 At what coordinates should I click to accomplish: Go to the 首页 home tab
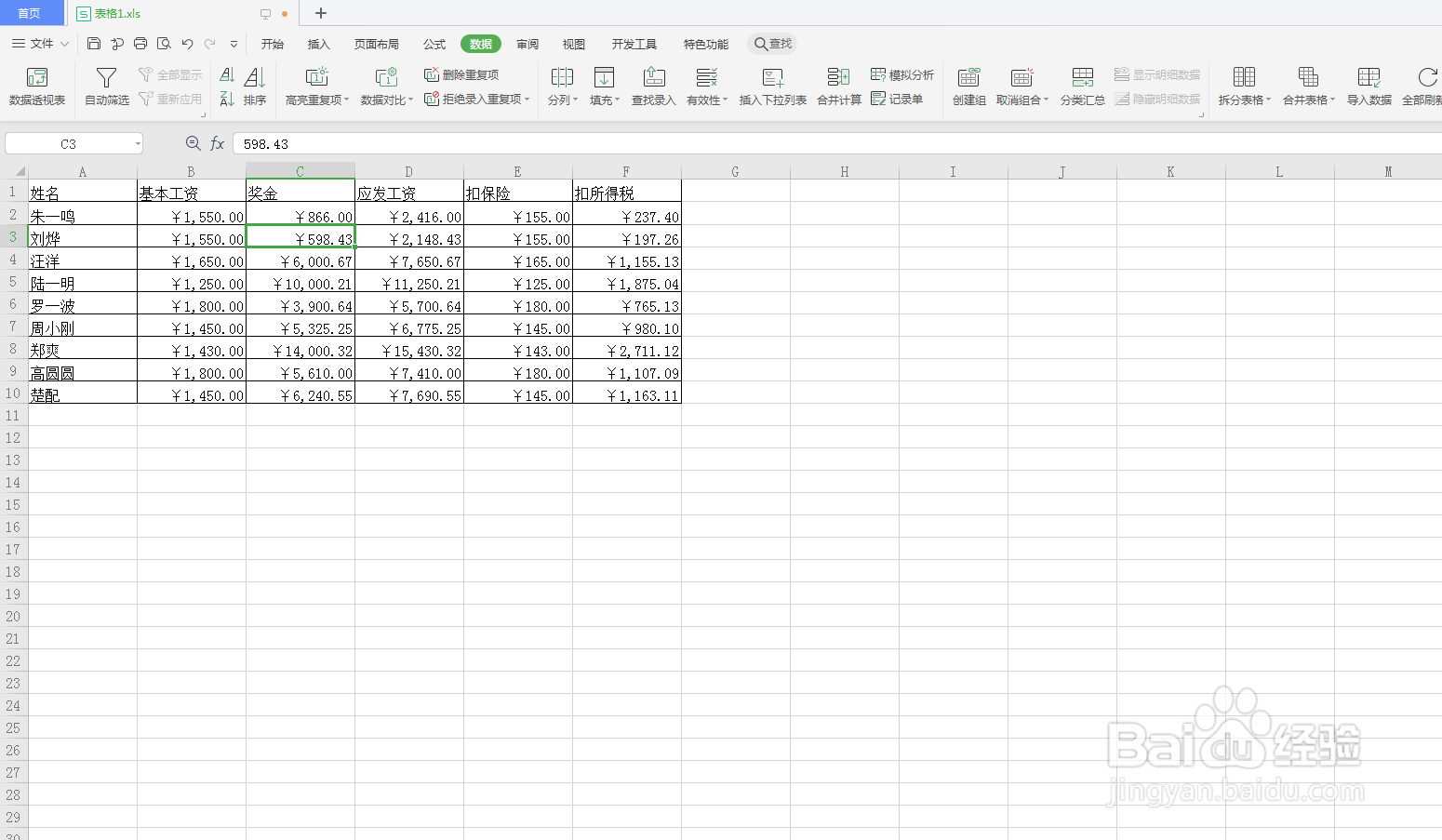click(31, 13)
